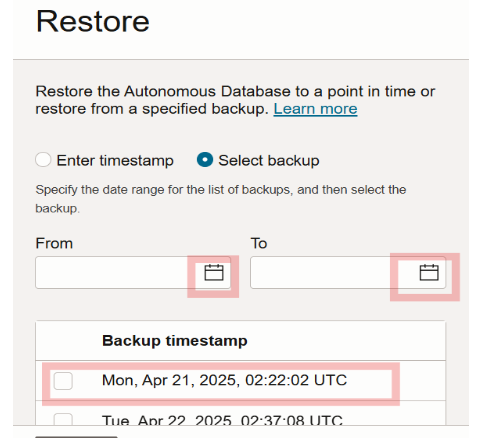Click inside the From date field

[133, 273]
